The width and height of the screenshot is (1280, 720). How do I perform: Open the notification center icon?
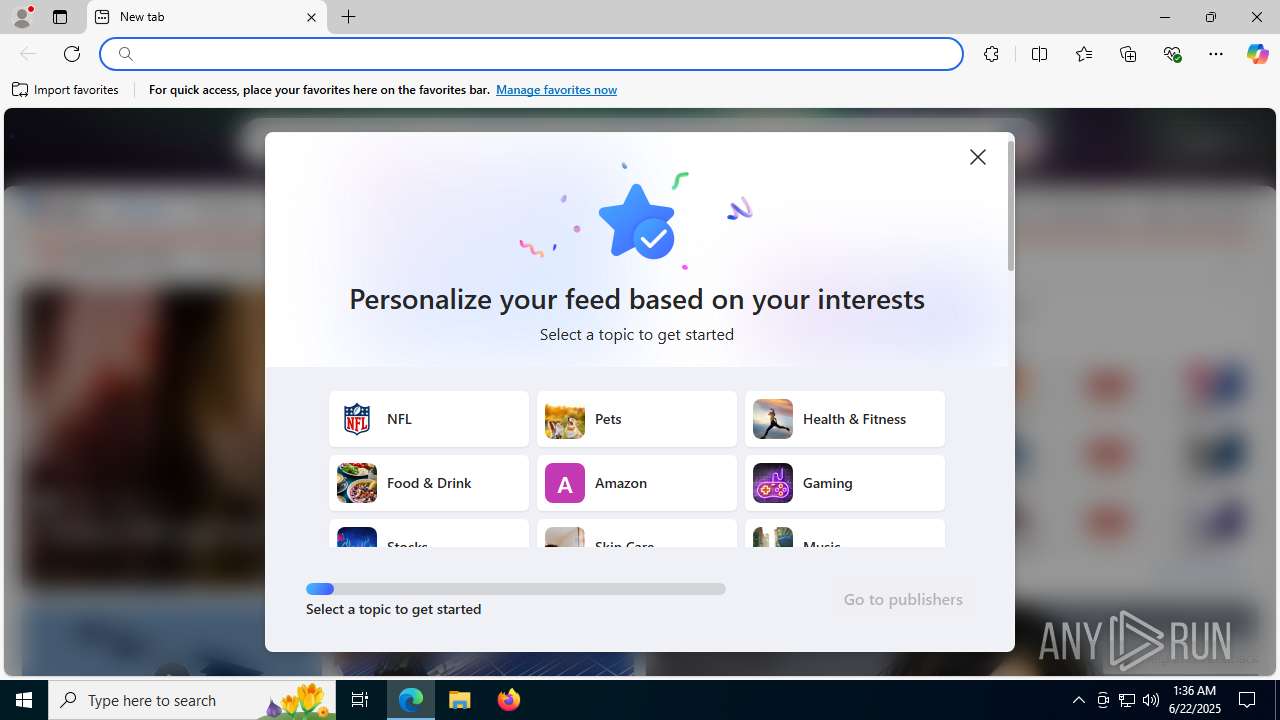pyautogui.click(x=1247, y=700)
